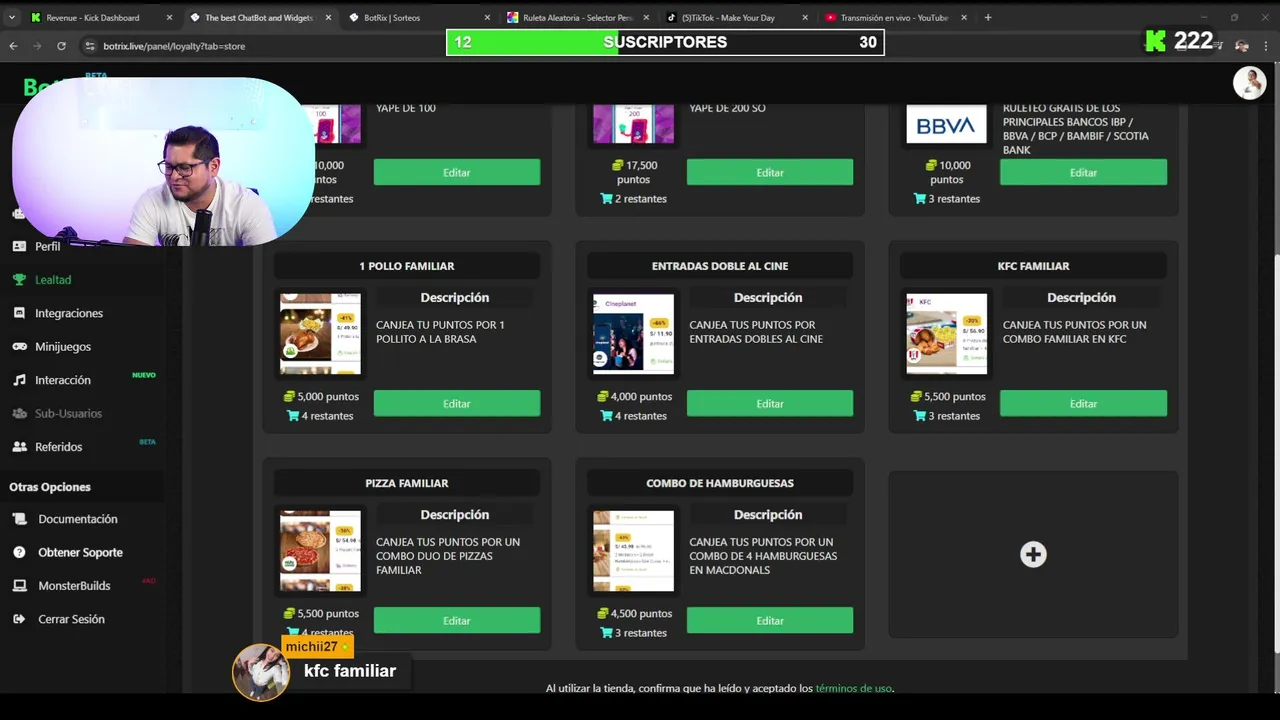The width and height of the screenshot is (1280, 720).
Task: Go back in browser history
Action: pos(13,46)
